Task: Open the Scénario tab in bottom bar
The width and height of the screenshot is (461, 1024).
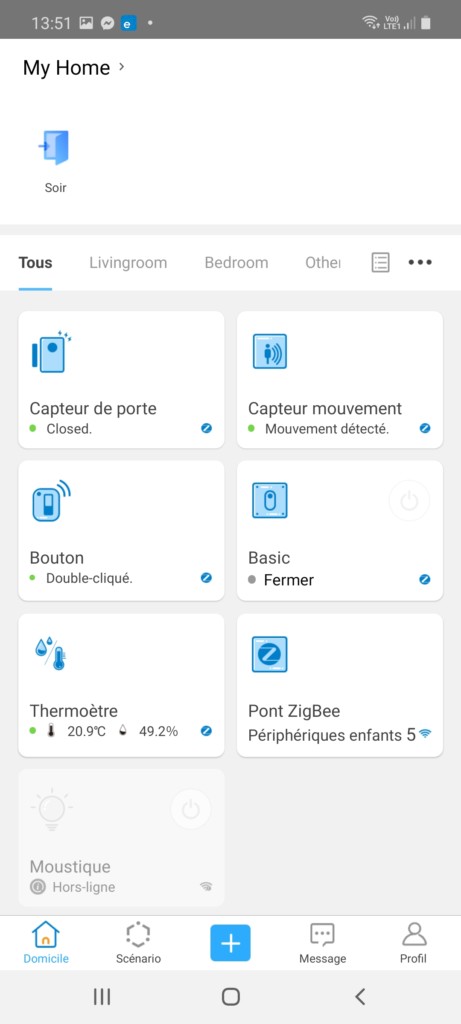Action: tap(138, 943)
